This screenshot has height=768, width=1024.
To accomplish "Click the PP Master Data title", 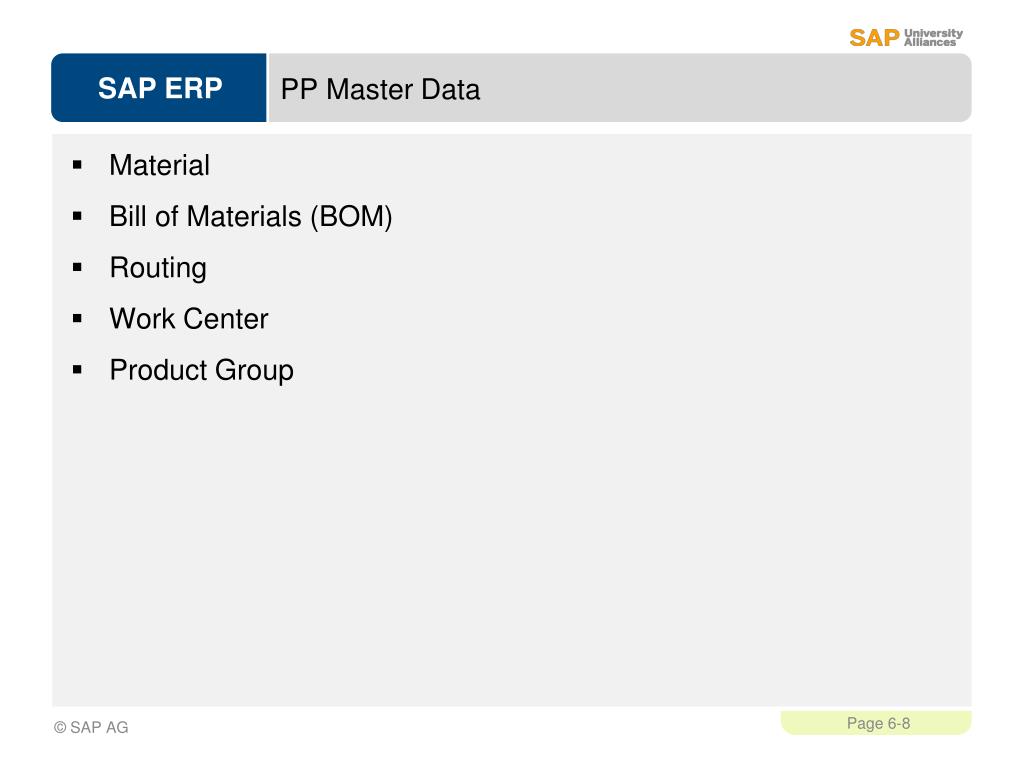I will click(x=380, y=89).
